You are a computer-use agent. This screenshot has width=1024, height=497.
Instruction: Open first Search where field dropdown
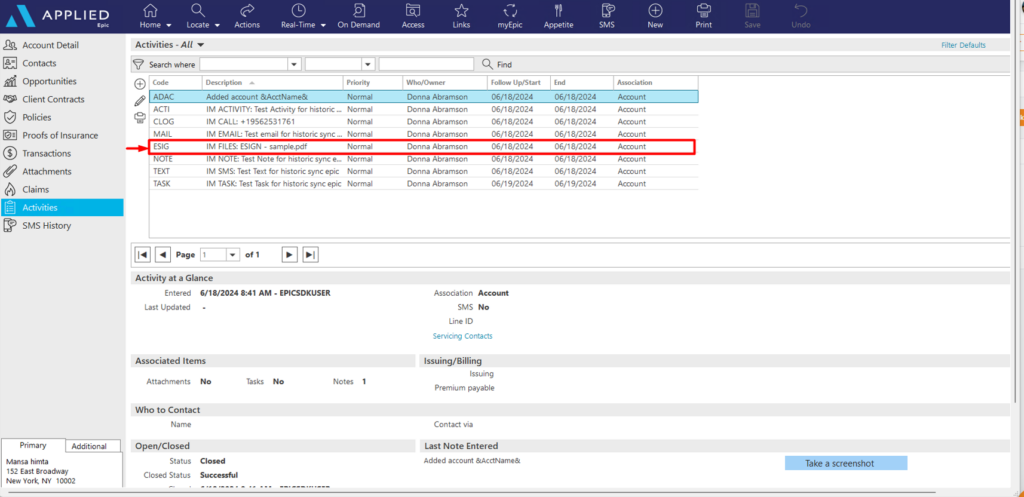point(294,64)
